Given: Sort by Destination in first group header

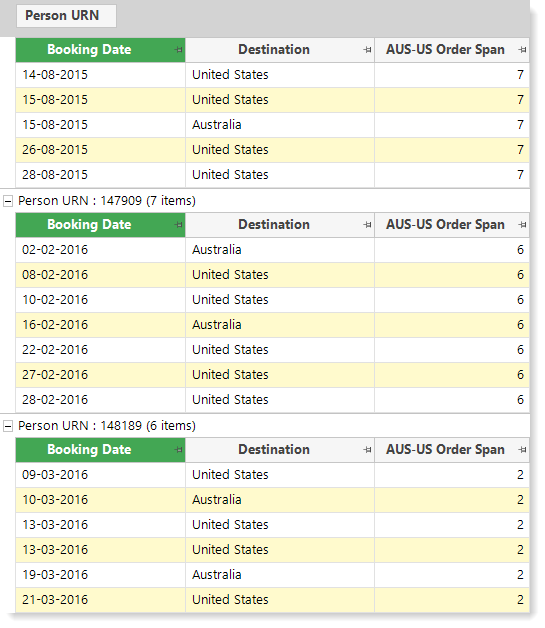Looking at the screenshot, I should point(274,50).
